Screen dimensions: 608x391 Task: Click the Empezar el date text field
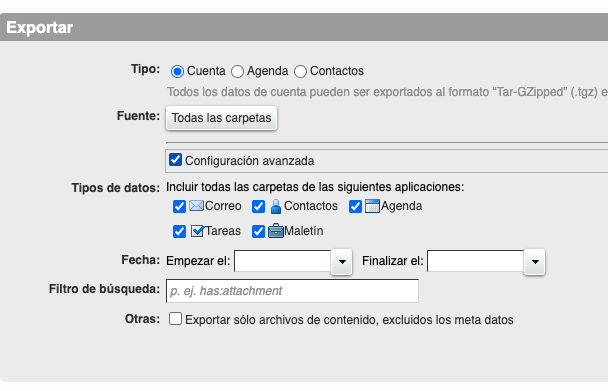coord(283,261)
